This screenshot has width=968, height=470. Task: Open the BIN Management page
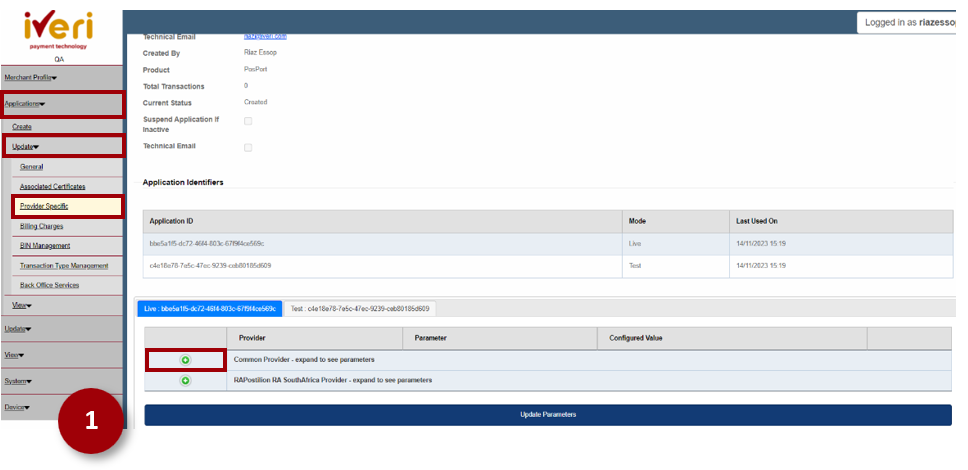coord(45,246)
